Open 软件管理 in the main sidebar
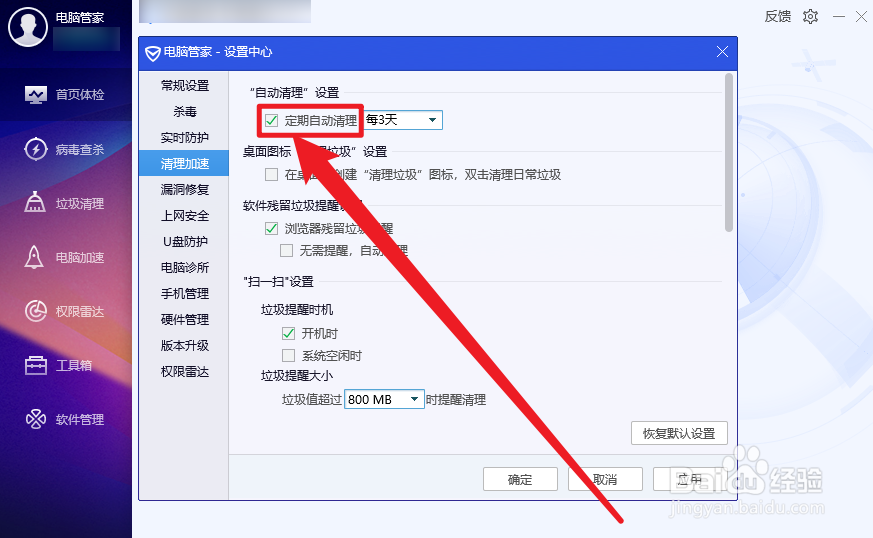The image size is (873, 538). click(65, 419)
